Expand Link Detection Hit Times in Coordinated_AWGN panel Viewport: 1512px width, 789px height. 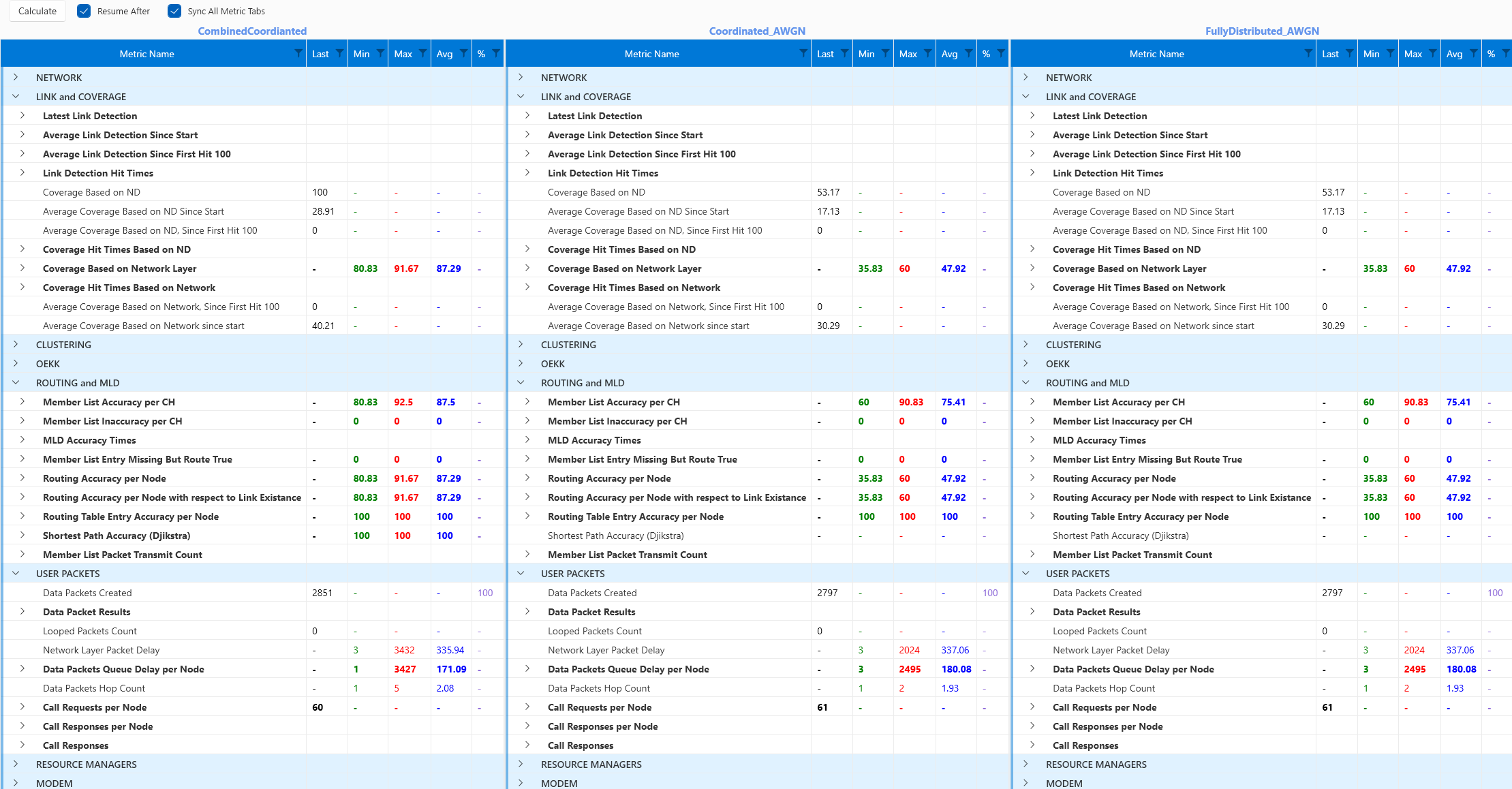(x=527, y=173)
